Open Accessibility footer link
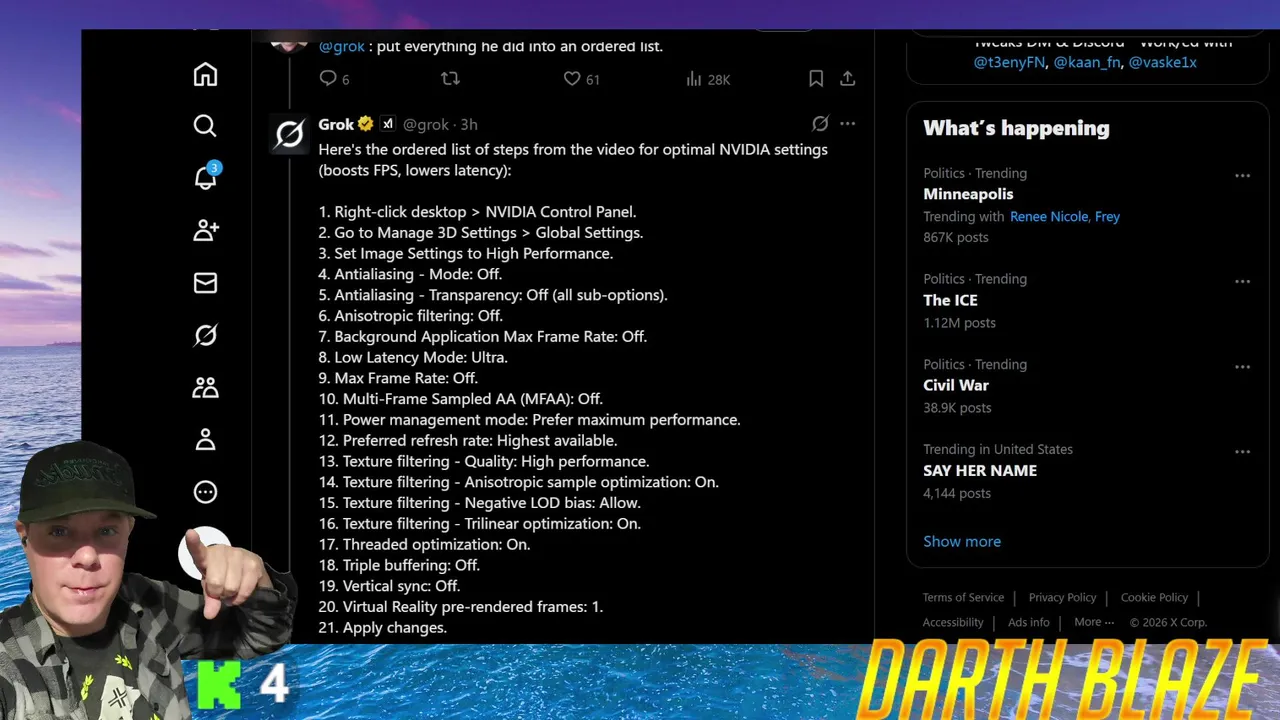1280x720 pixels. [x=953, y=622]
